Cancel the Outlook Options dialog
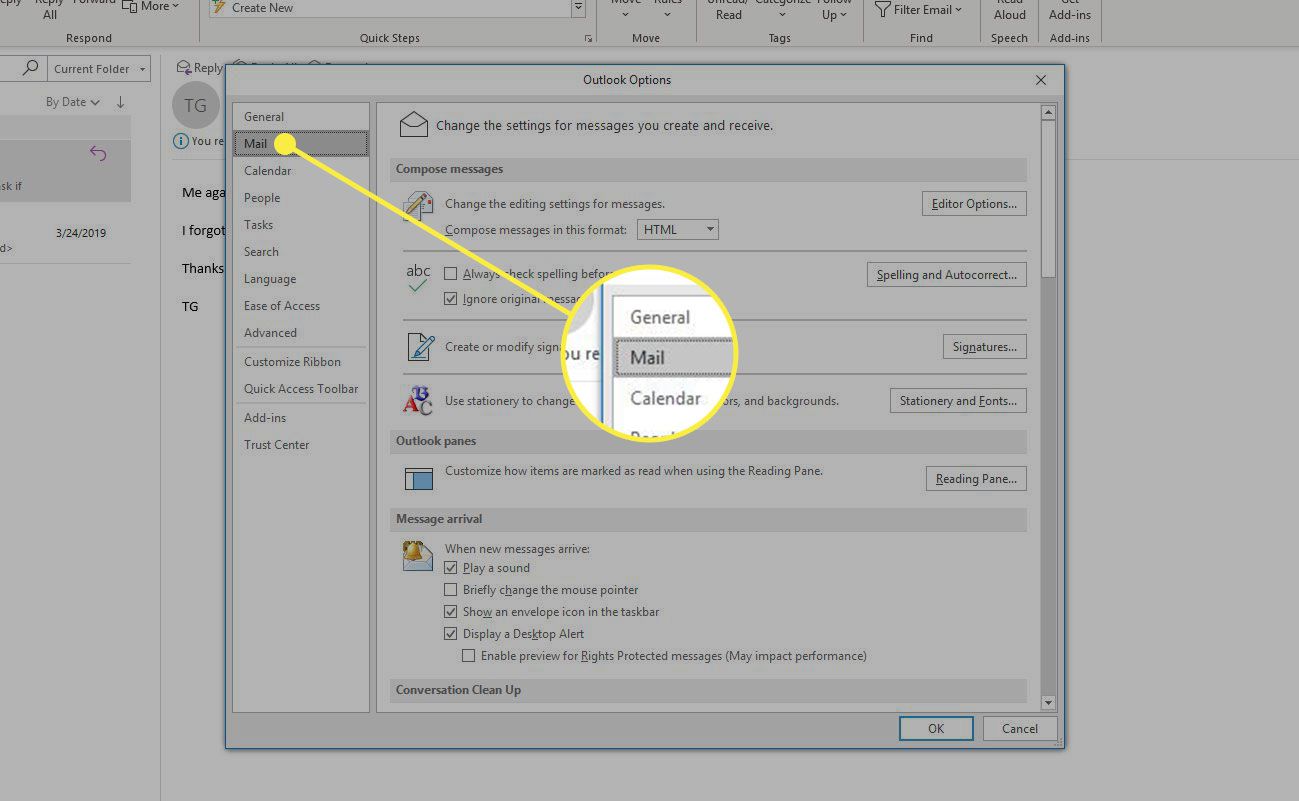 (x=1020, y=729)
